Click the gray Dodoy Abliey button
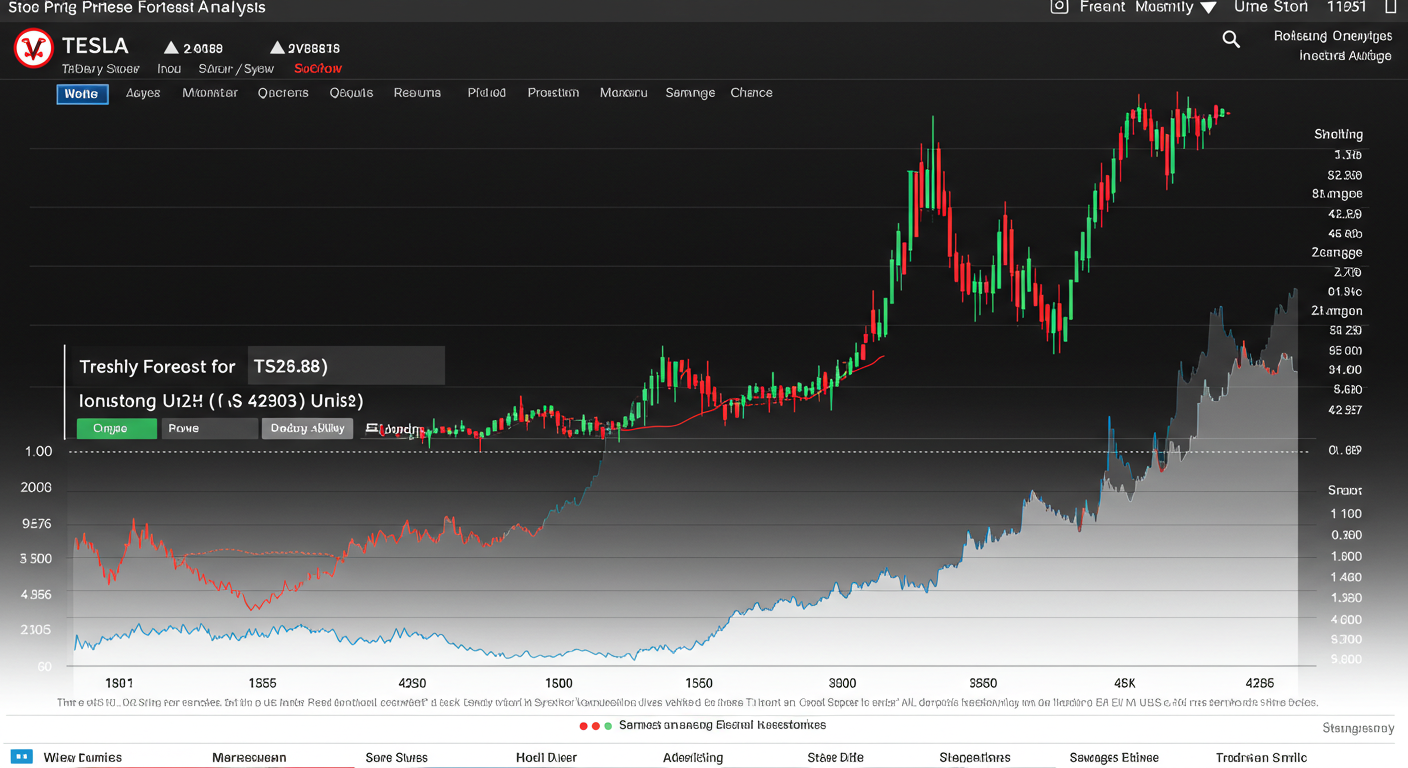Image resolution: width=1408 pixels, height=768 pixels. pyautogui.click(x=307, y=428)
